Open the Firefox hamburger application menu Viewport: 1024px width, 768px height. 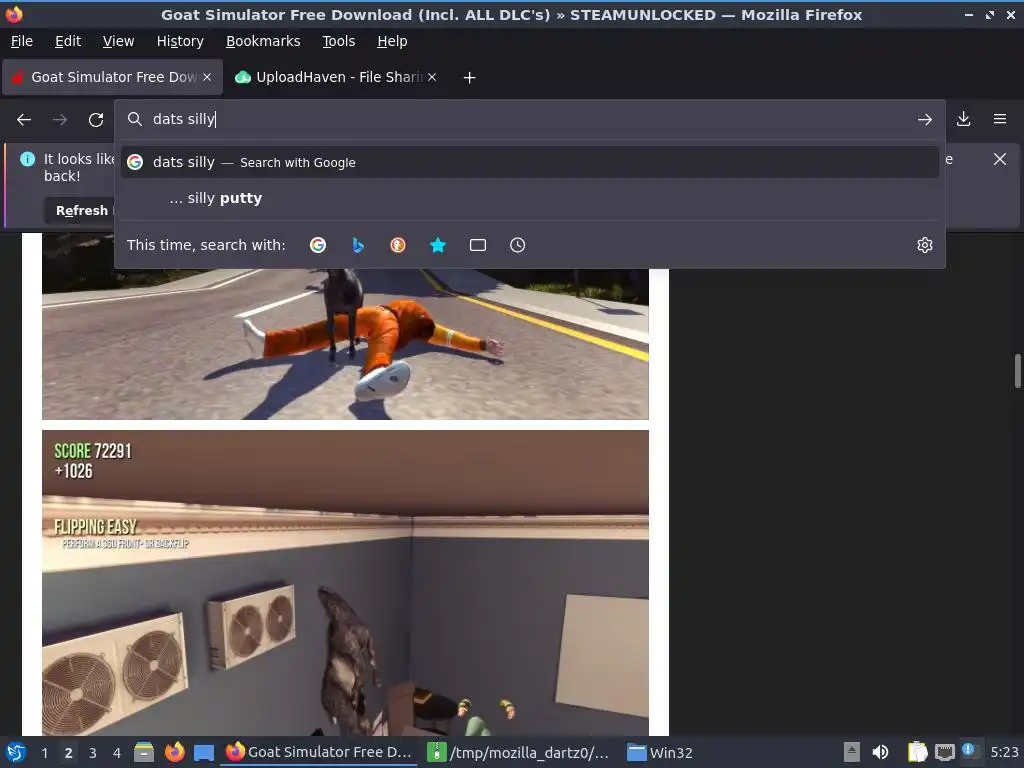tap(1000, 119)
